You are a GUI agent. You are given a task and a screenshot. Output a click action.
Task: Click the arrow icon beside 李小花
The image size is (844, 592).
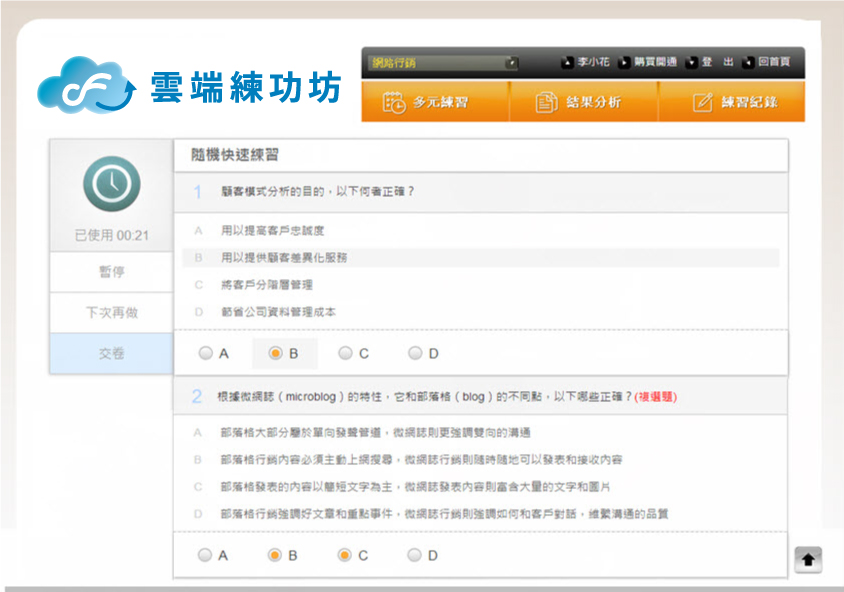tap(568, 62)
